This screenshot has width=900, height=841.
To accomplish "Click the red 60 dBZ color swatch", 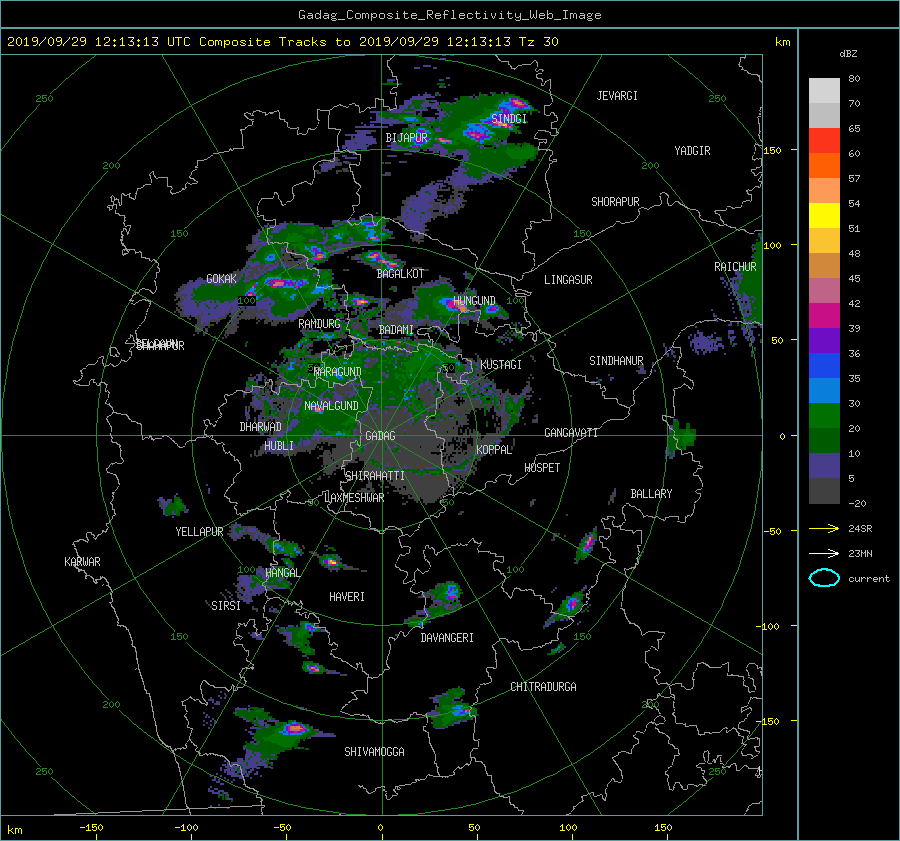I will click(824, 140).
